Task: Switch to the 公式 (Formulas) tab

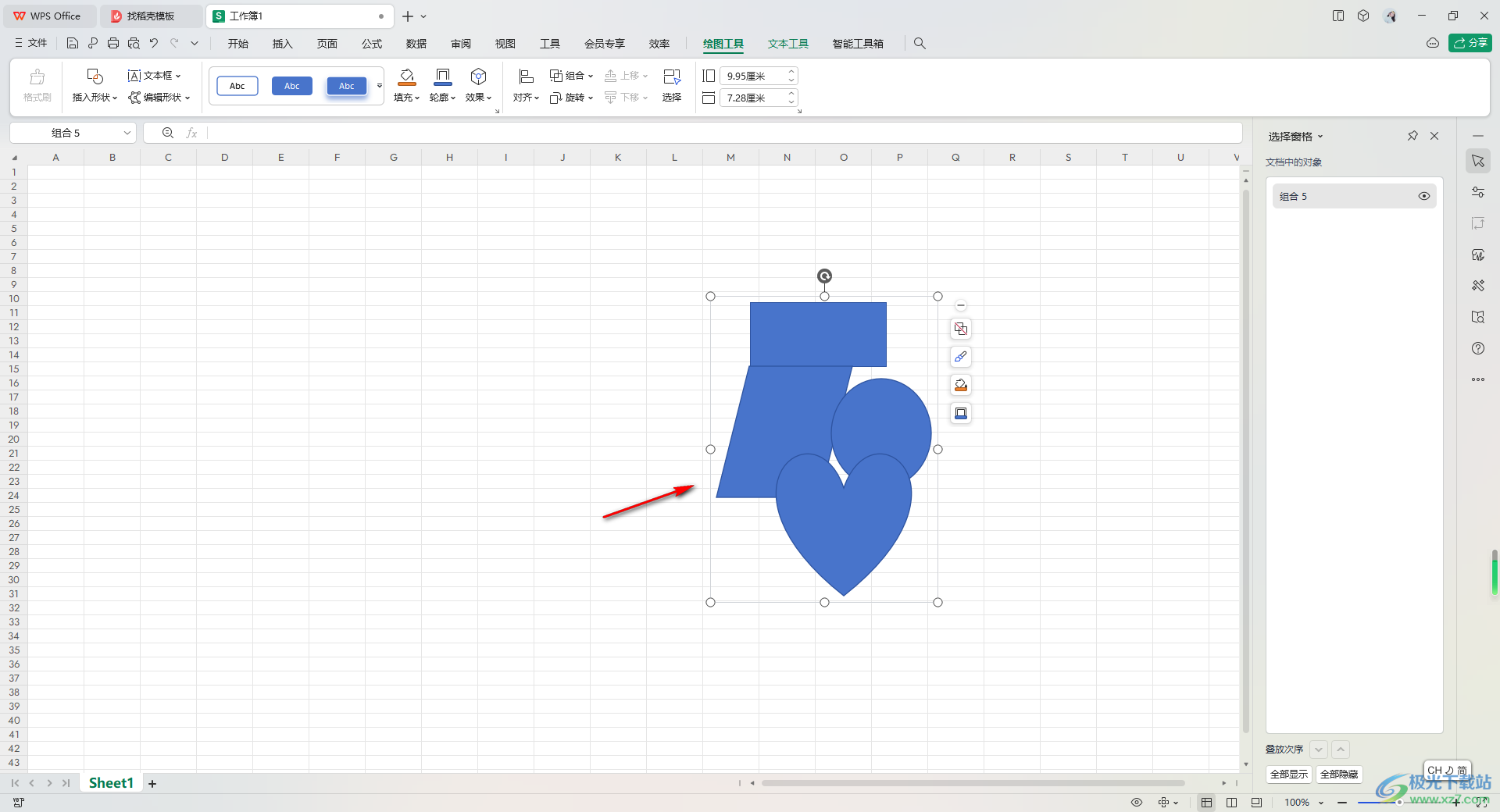Action: click(x=372, y=44)
